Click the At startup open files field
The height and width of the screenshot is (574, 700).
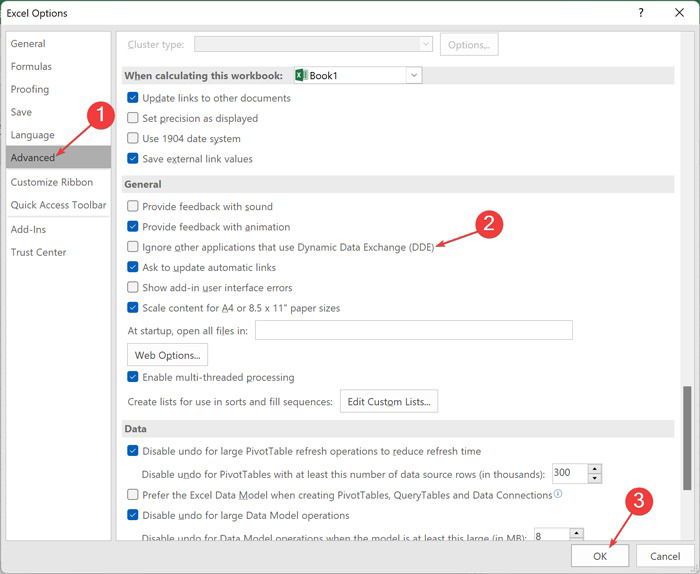tap(414, 330)
